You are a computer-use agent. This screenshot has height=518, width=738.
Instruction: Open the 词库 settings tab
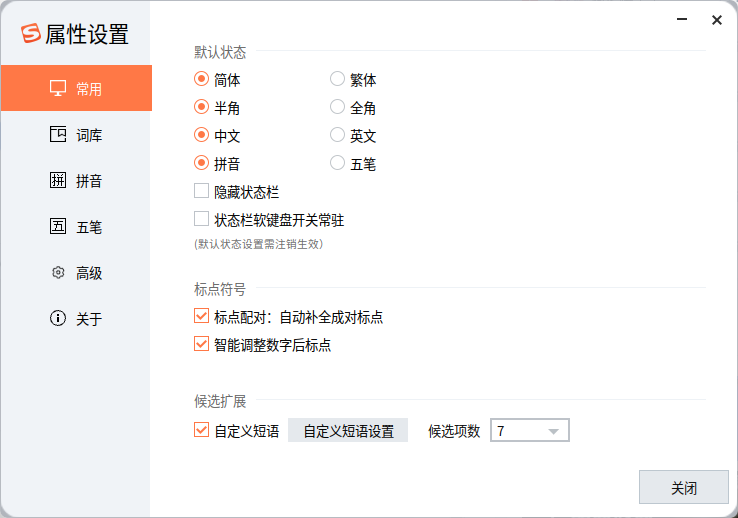point(76,135)
